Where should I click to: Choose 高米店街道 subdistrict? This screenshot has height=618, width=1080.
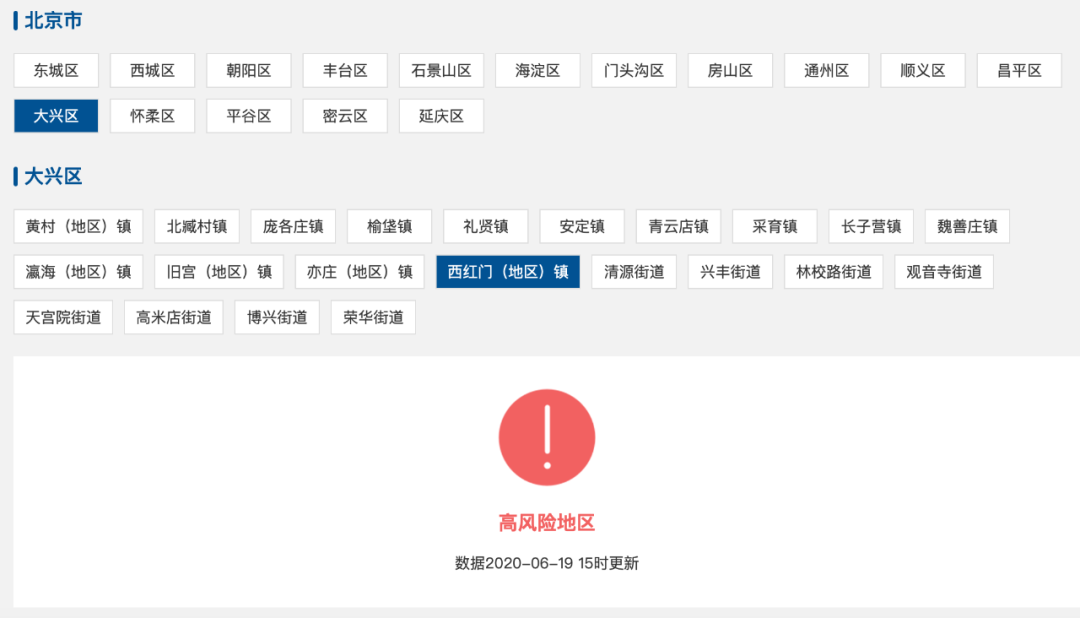point(174,318)
